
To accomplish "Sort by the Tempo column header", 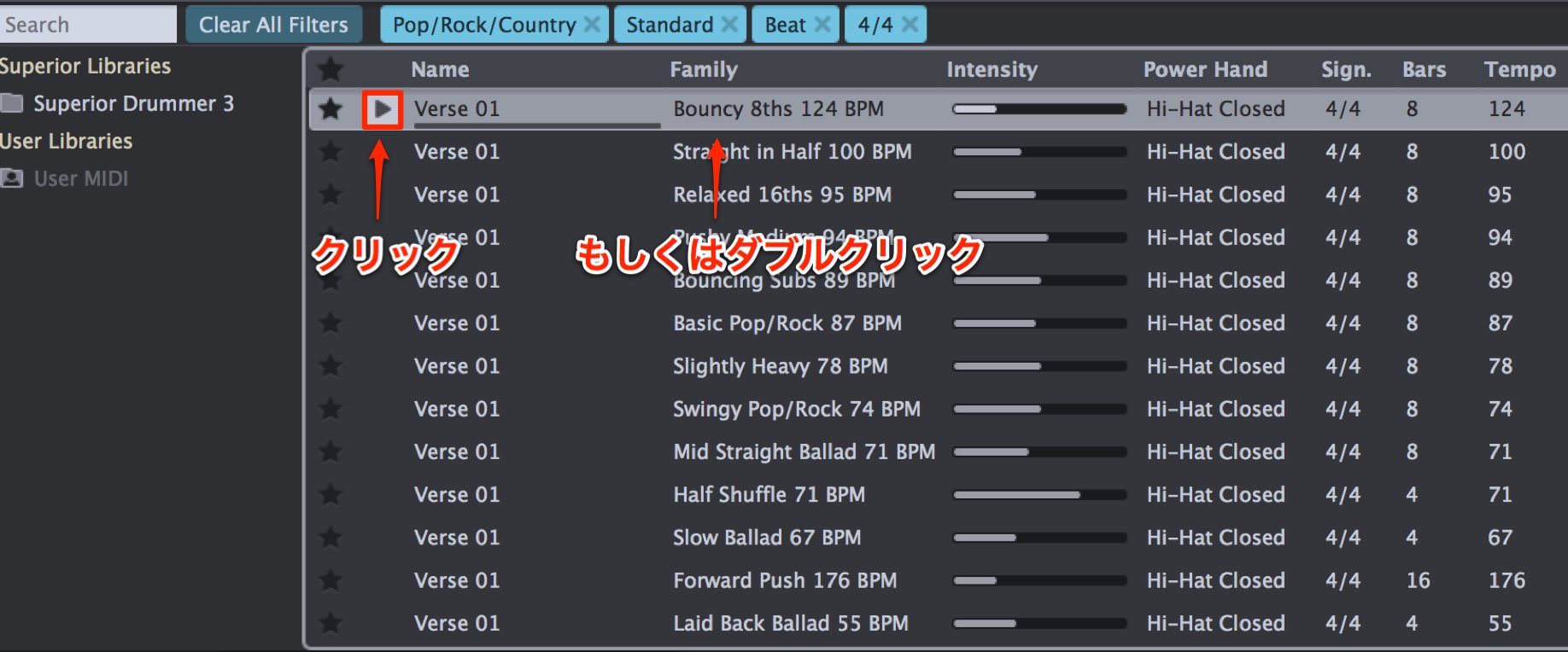I will pos(1519,69).
